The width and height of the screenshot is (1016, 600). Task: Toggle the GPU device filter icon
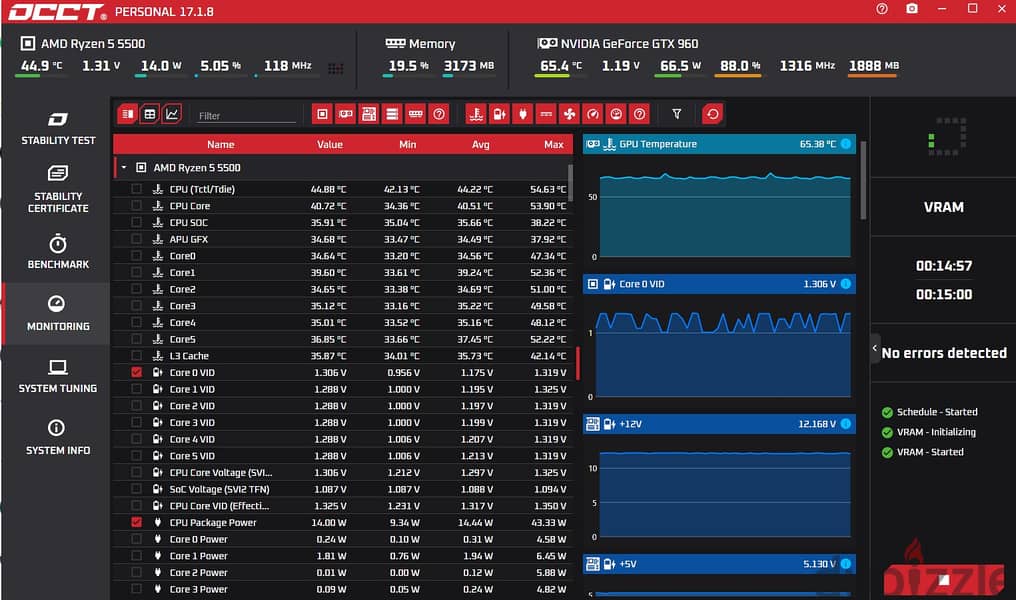point(345,114)
